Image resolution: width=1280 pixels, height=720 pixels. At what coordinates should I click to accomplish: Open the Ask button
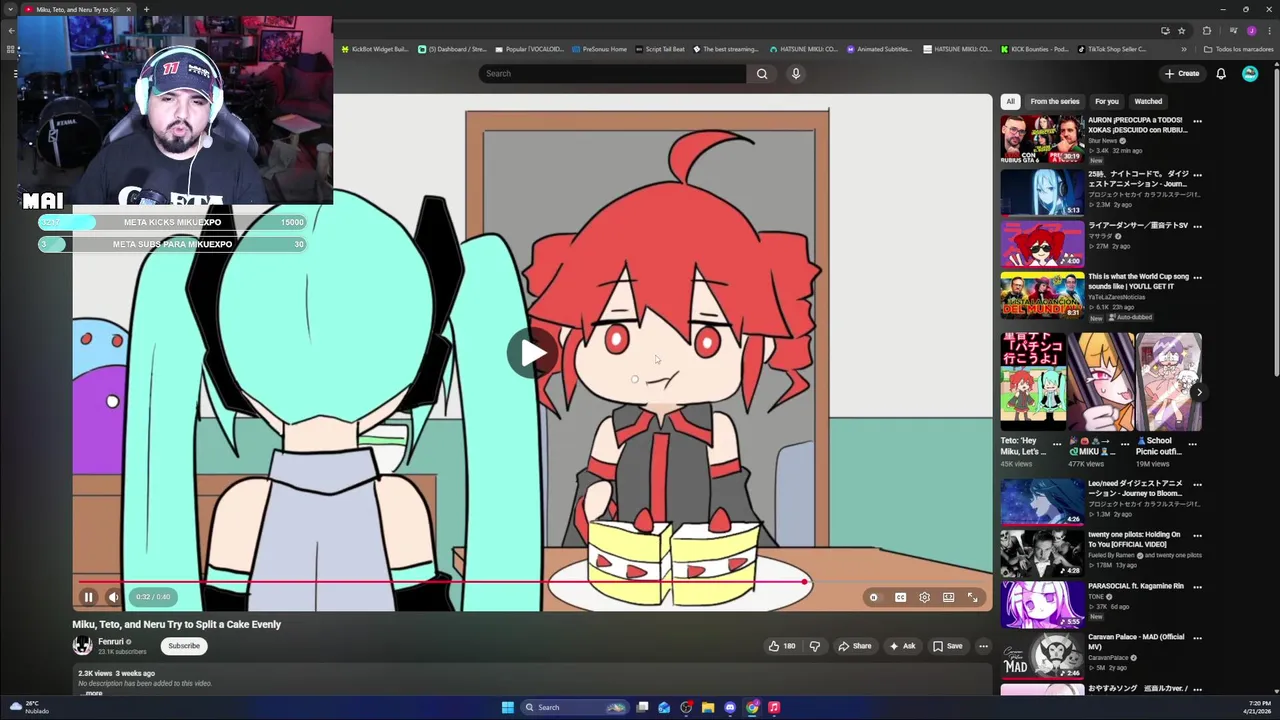902,646
